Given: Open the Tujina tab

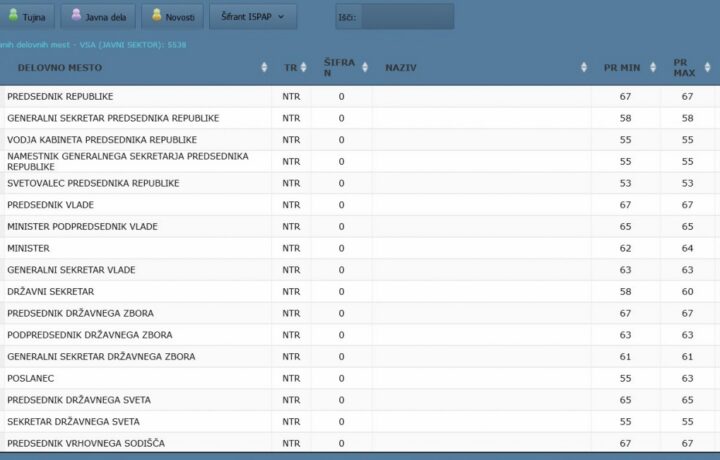Looking at the screenshot, I should [27, 17].
